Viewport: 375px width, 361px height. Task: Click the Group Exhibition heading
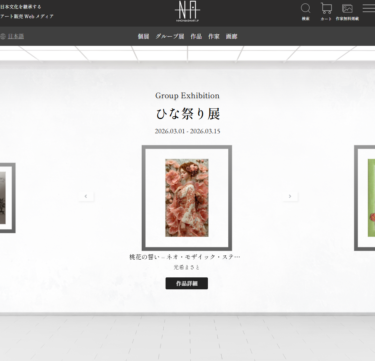pos(187,96)
